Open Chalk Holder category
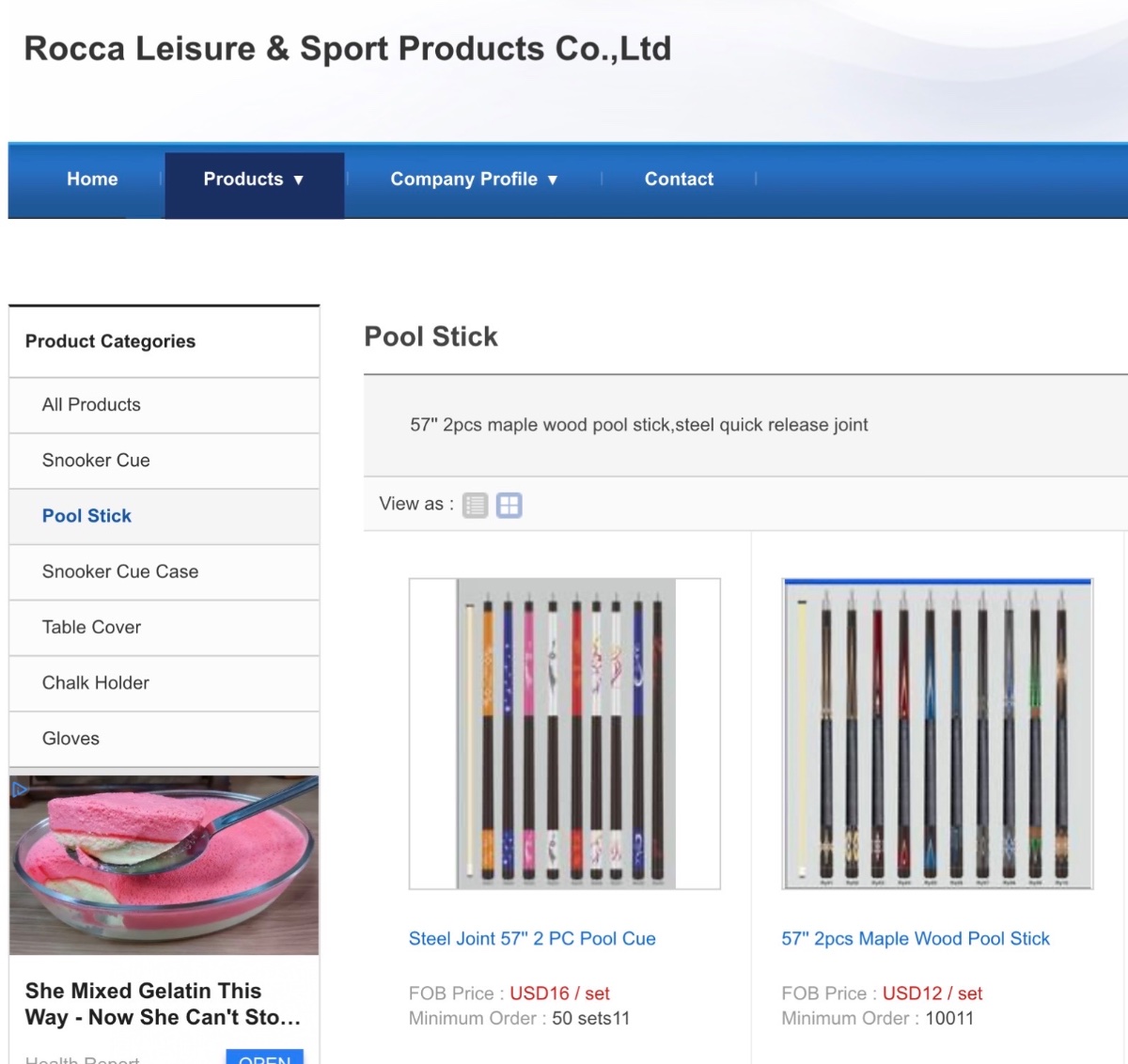Viewport: 1128px width, 1064px height. pos(96,682)
